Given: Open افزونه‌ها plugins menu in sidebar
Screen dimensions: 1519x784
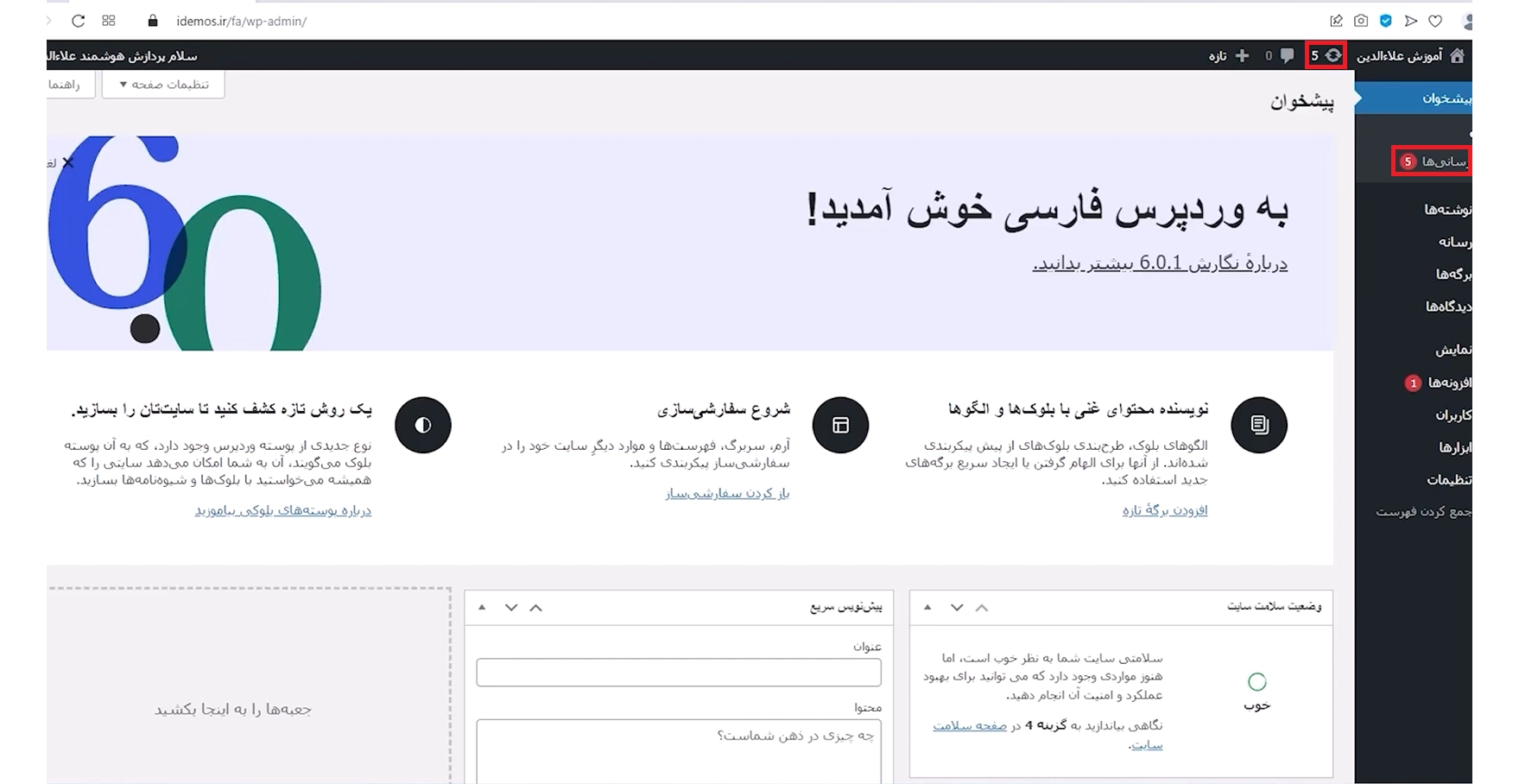Looking at the screenshot, I should [1449, 382].
